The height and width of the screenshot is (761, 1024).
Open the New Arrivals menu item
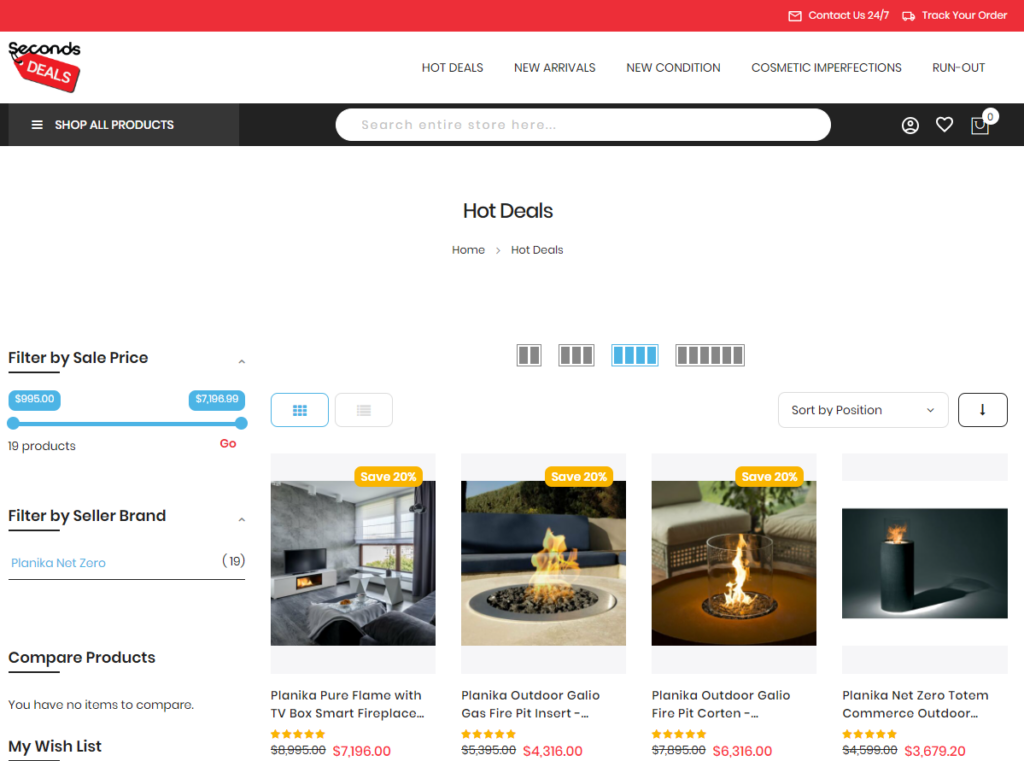click(x=554, y=68)
